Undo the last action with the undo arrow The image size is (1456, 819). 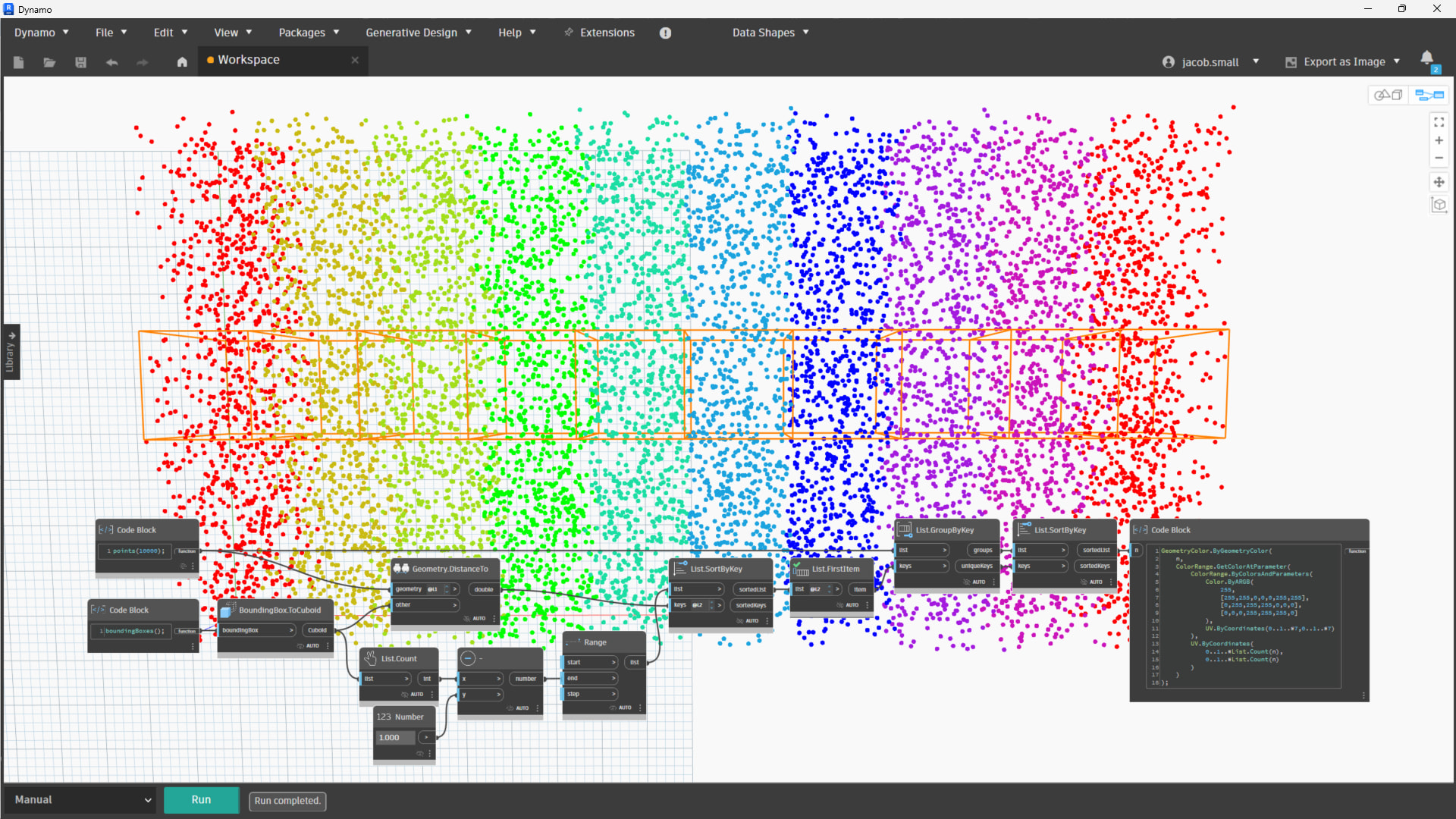coord(111,63)
